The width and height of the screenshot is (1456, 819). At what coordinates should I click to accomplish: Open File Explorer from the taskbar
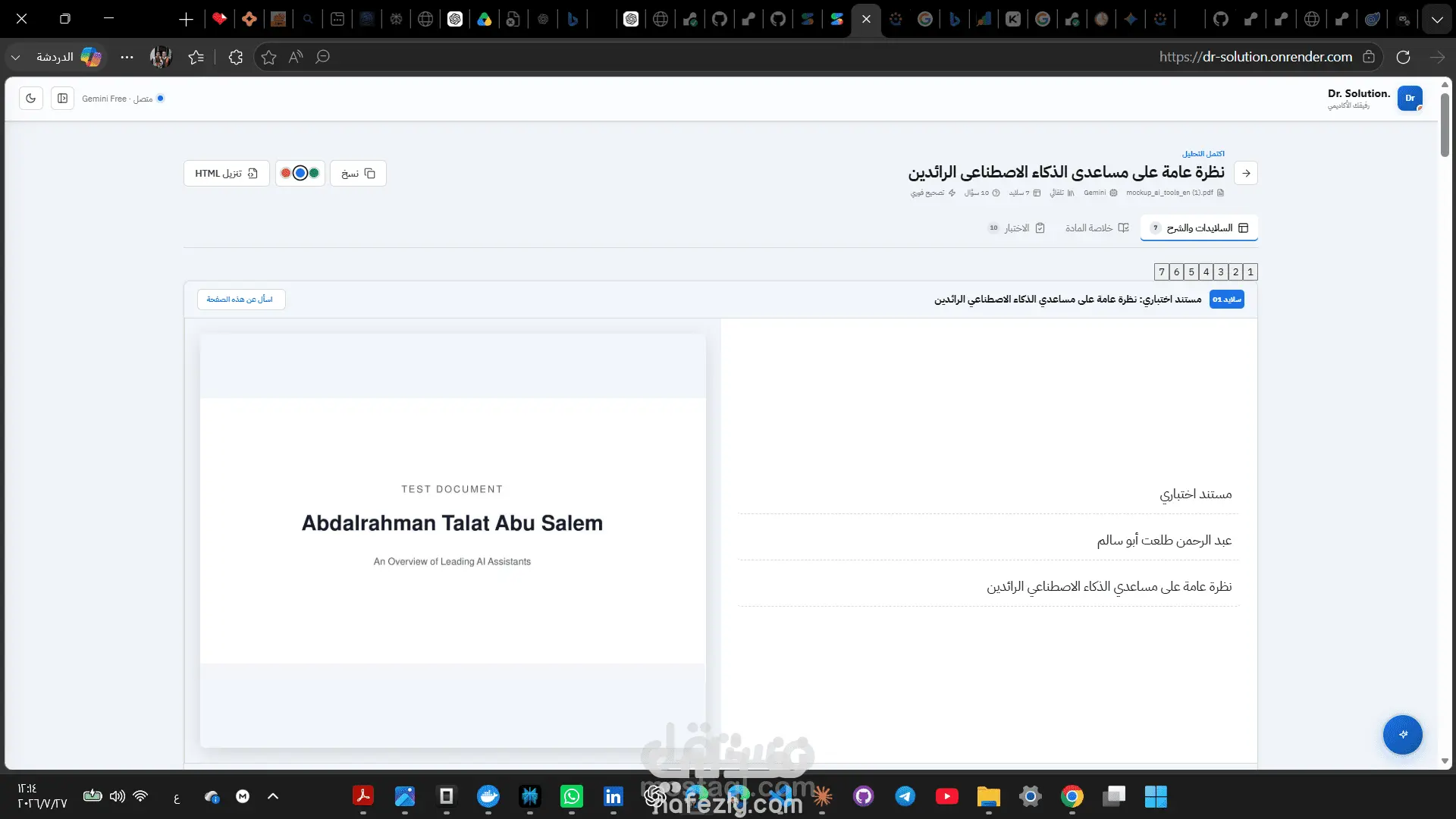coord(989,796)
